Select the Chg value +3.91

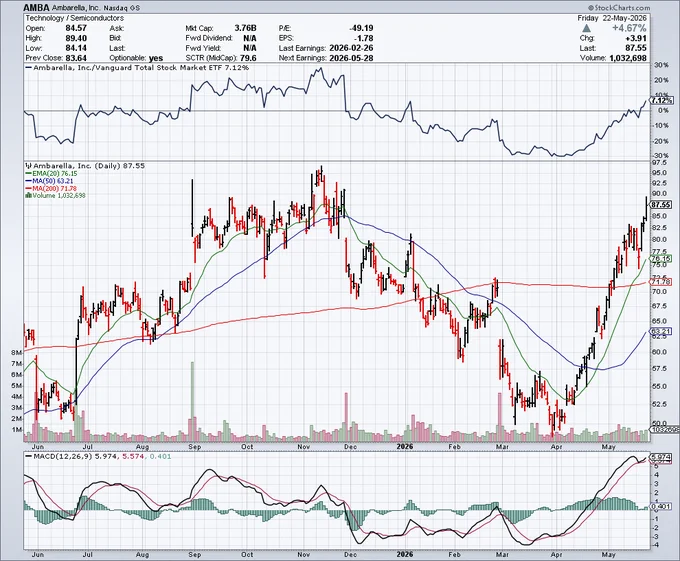pyautogui.click(x=636, y=38)
